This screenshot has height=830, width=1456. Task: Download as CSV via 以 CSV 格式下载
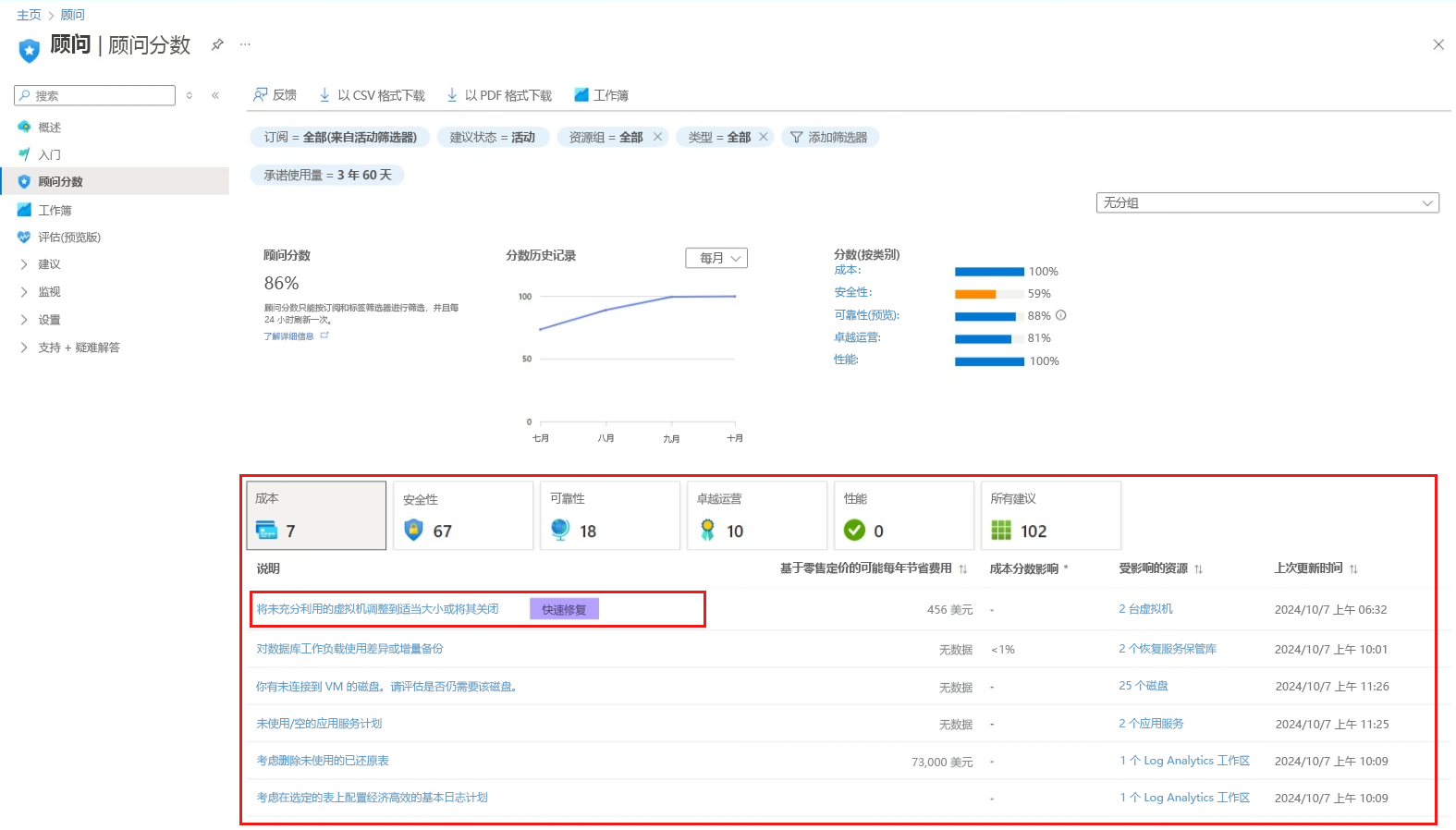(372, 95)
